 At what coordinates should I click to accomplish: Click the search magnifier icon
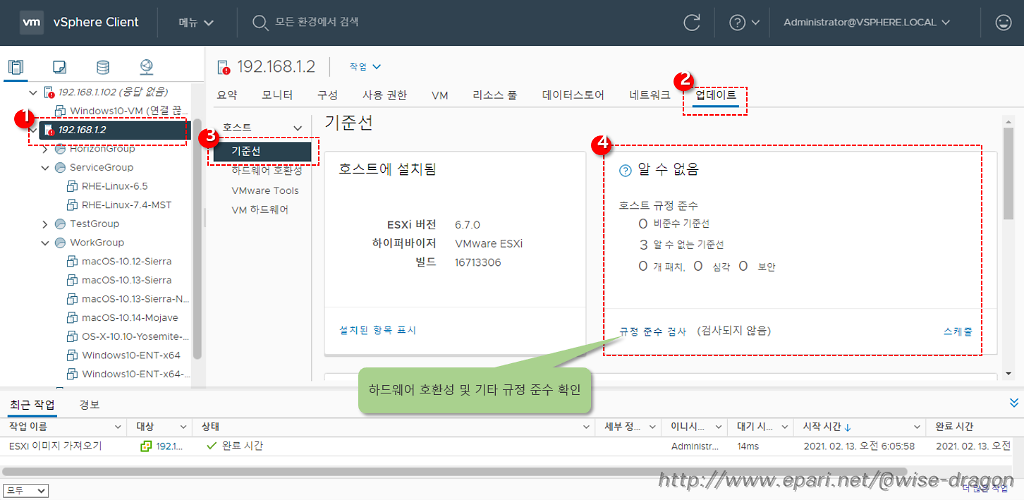[x=260, y=23]
